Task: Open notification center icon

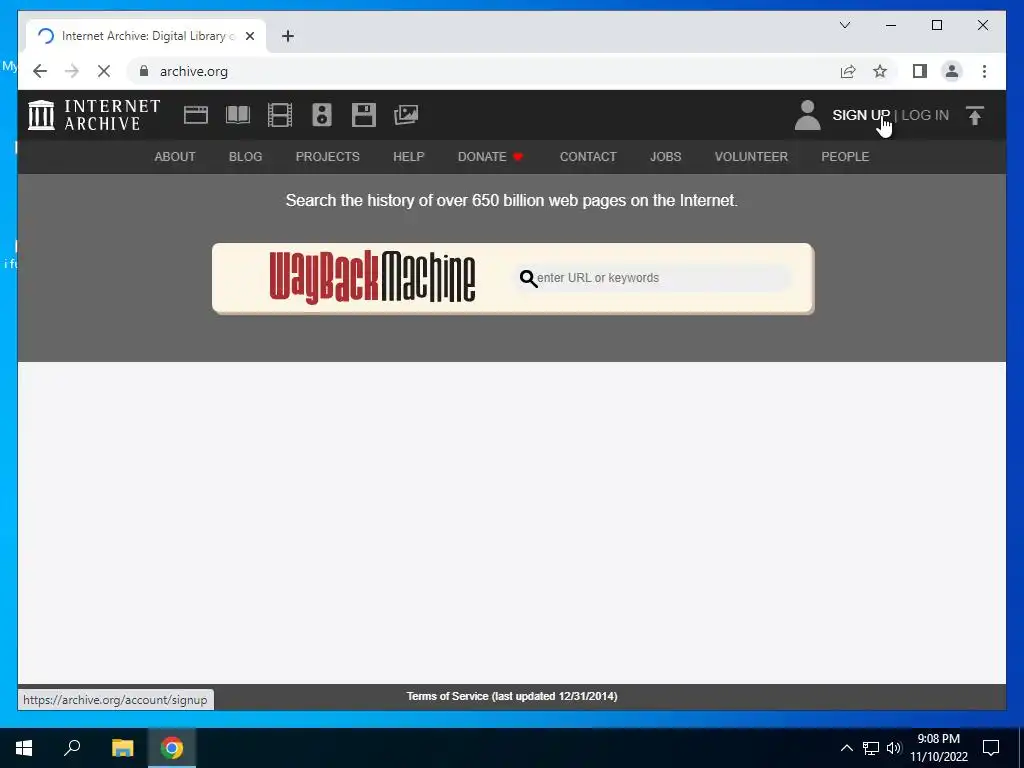Action: point(991,748)
